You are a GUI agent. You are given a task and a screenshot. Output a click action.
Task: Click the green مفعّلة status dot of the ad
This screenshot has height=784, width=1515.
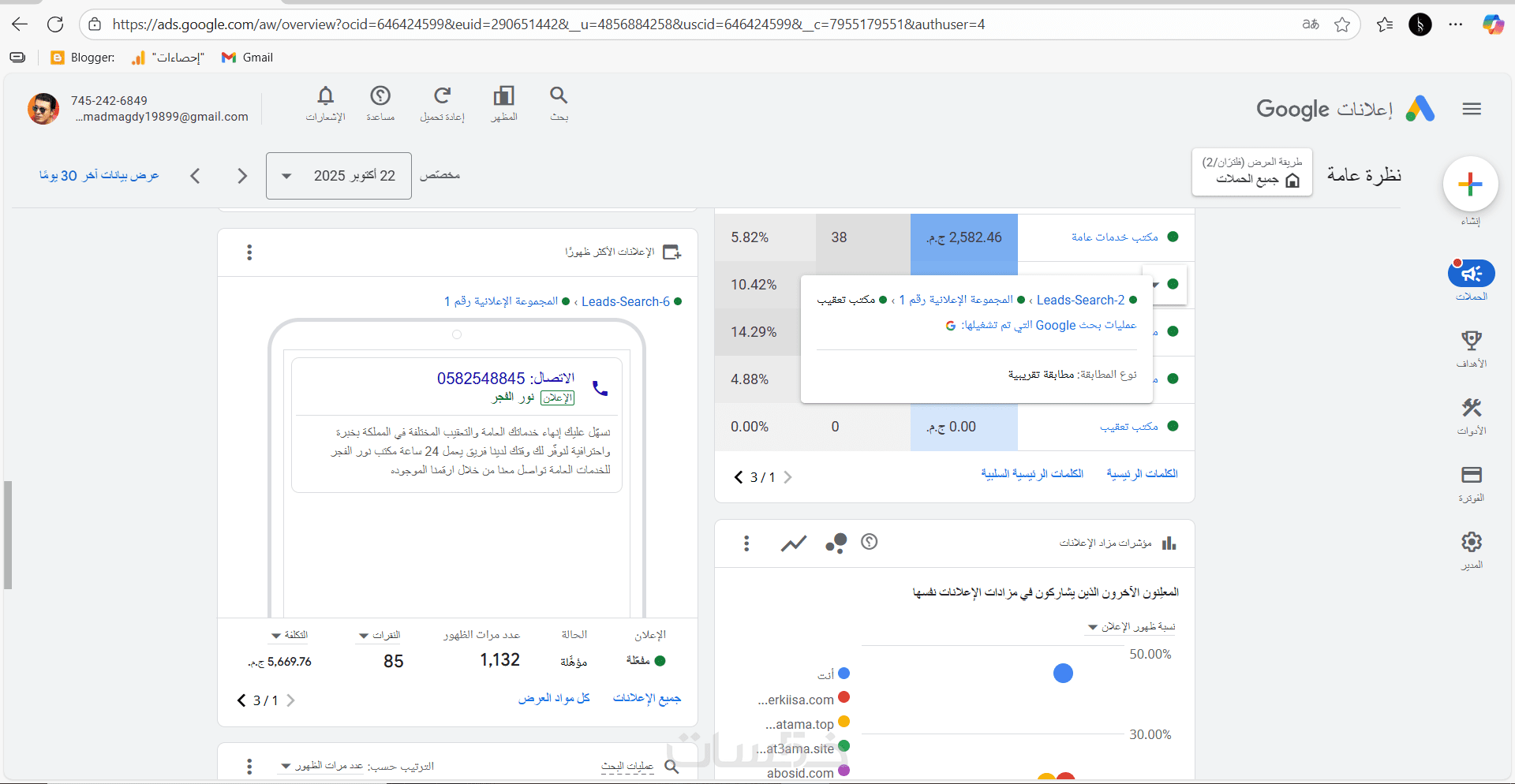coord(660,660)
